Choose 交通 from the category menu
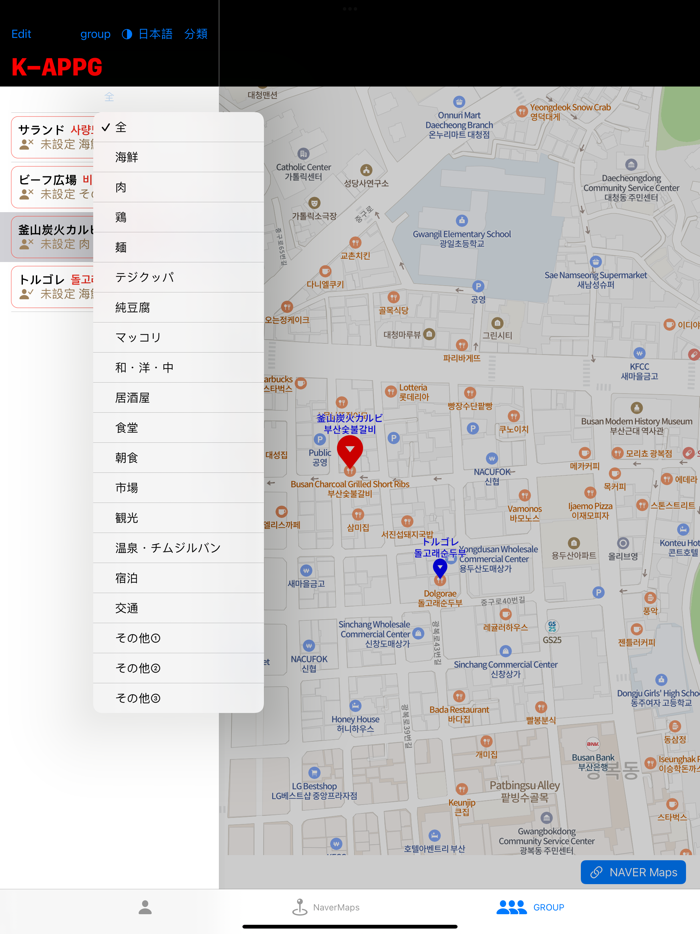This screenshot has height=934, width=700. [x=178, y=608]
